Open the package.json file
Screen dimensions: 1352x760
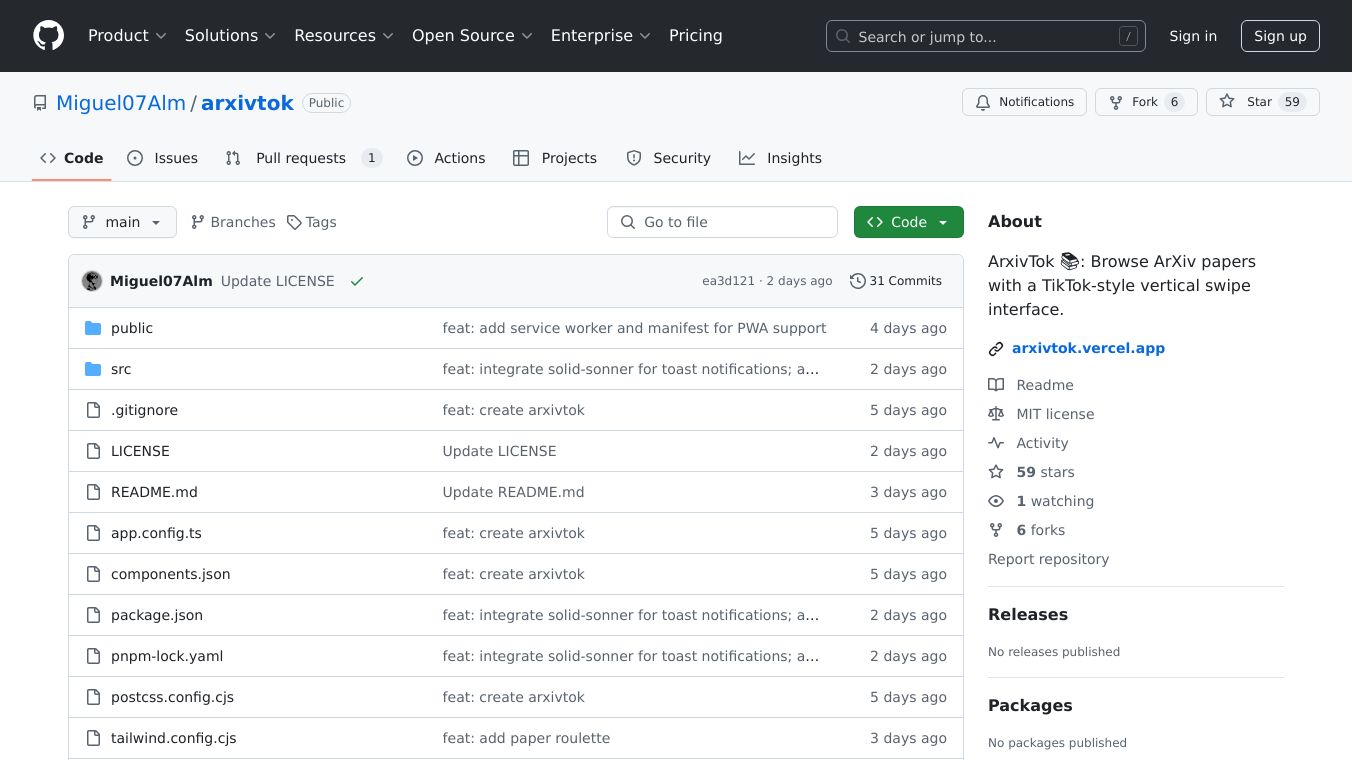click(157, 615)
